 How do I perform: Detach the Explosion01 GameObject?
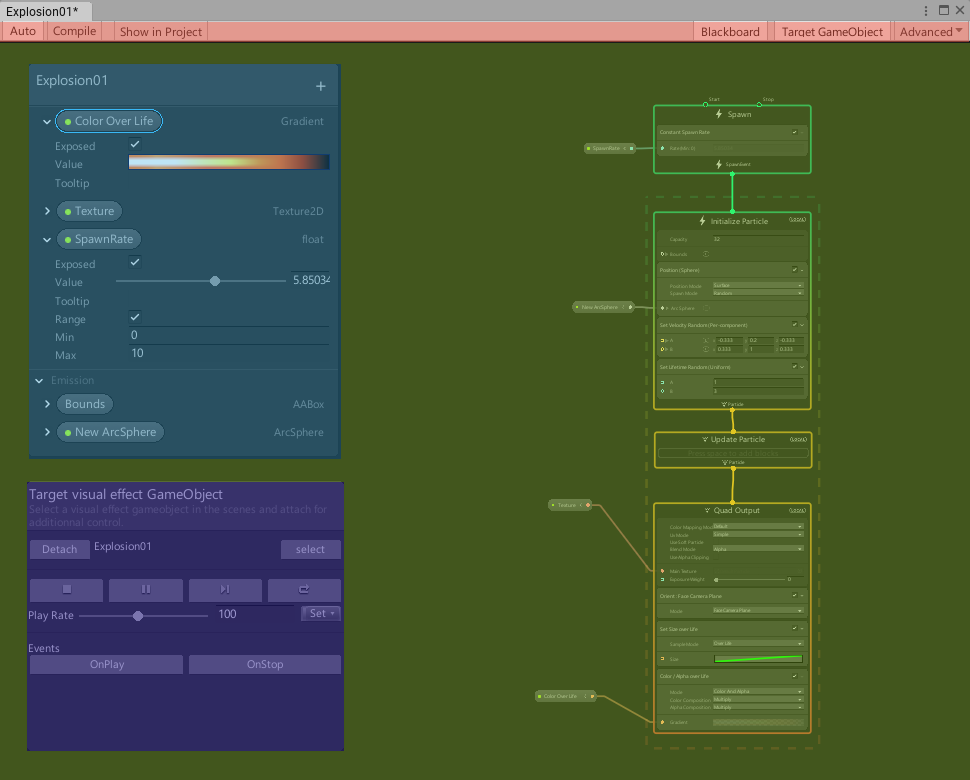[59, 549]
